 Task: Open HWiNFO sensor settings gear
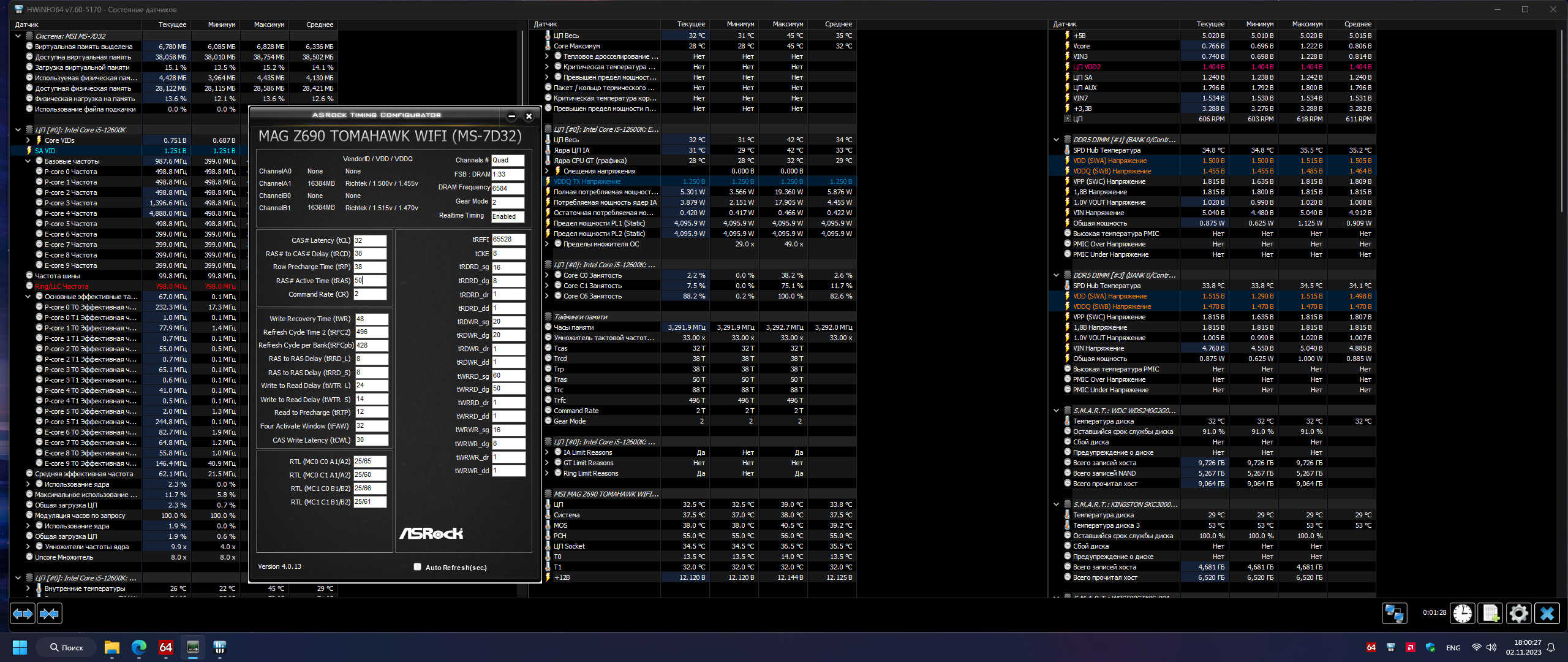pyautogui.click(x=1519, y=614)
